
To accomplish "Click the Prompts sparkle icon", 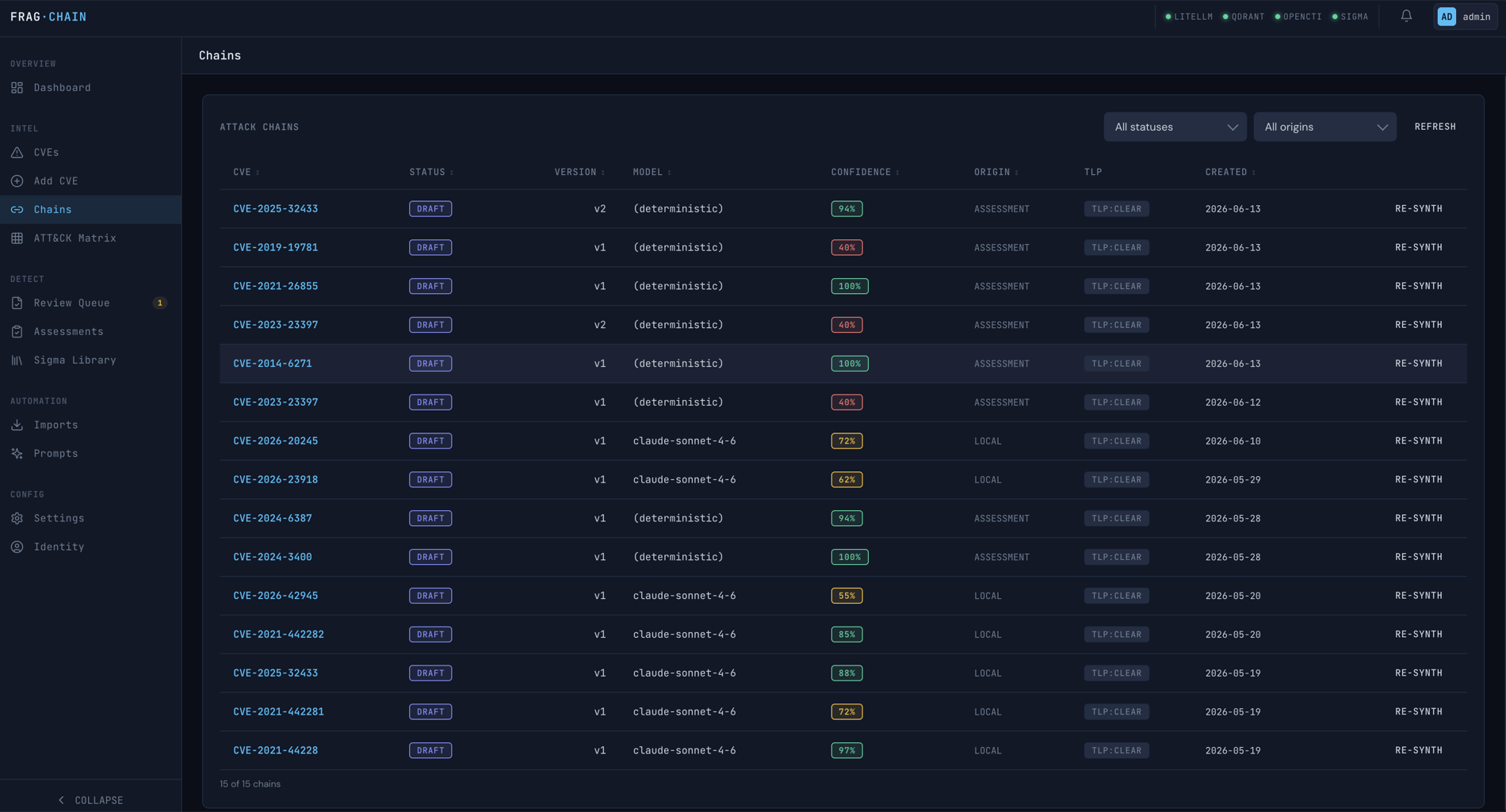I will point(17,454).
